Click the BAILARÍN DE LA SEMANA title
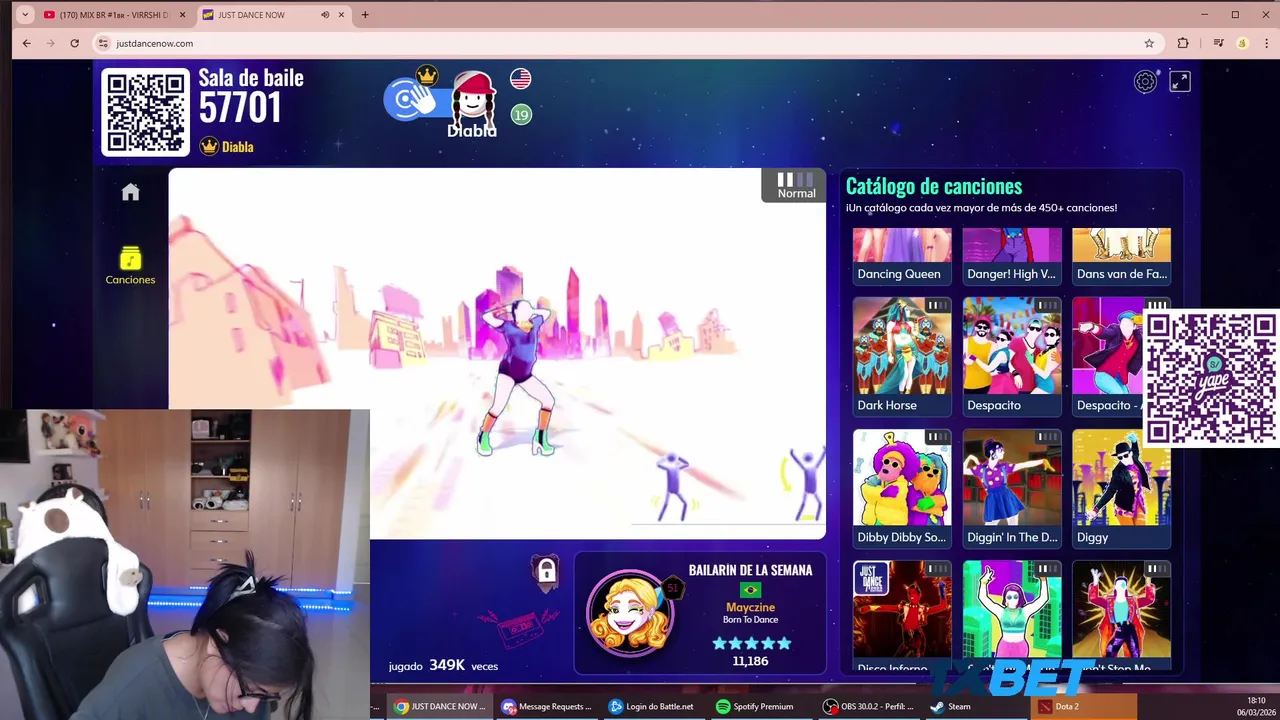This screenshot has width=1280, height=720. point(750,570)
